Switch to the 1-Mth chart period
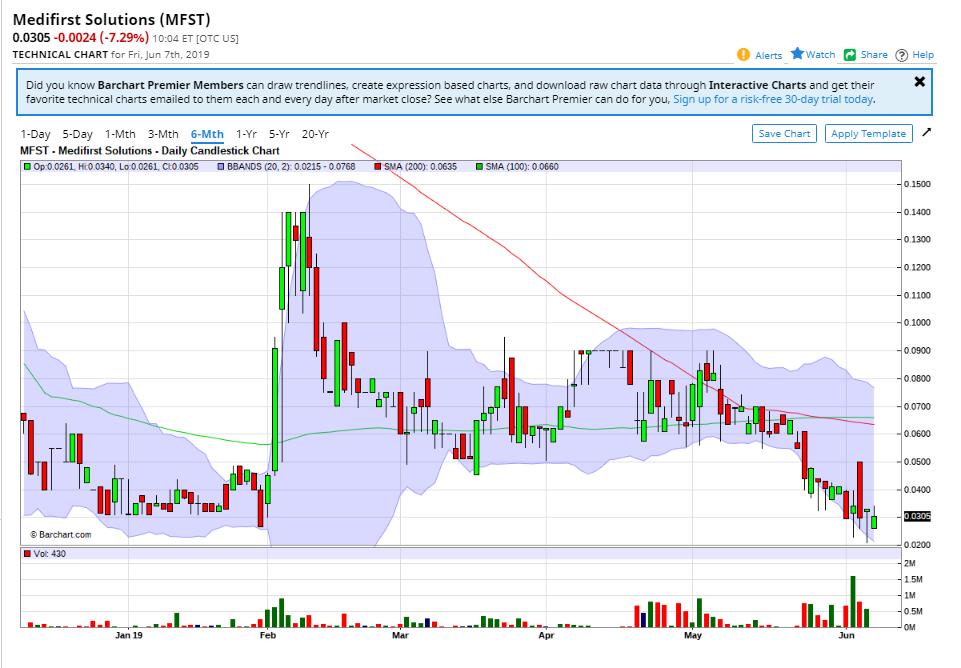The image size is (961, 668). coord(120,134)
